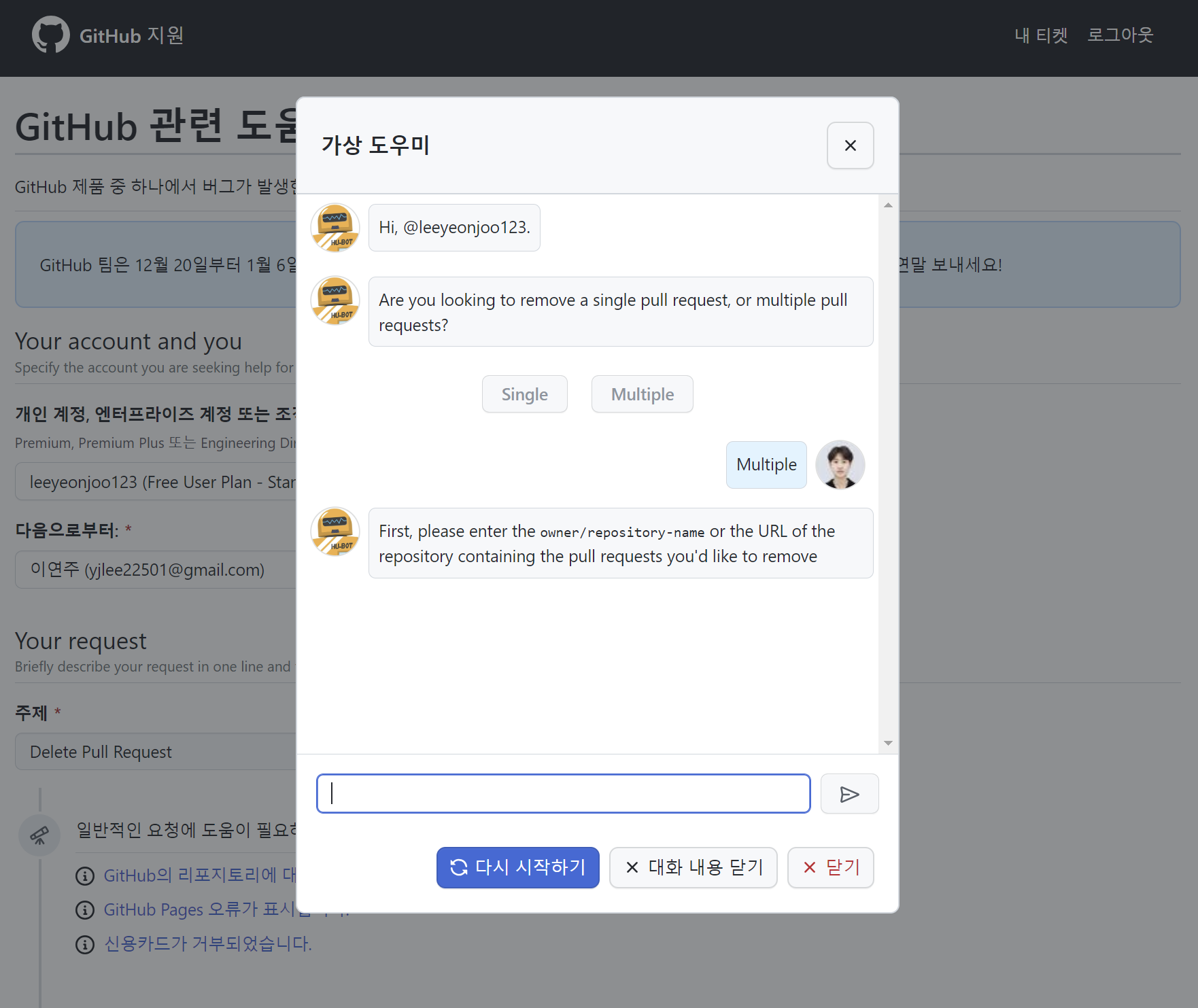Screen dimensions: 1198x1008
Task: Choose the Multiple option button
Action: (x=642, y=394)
